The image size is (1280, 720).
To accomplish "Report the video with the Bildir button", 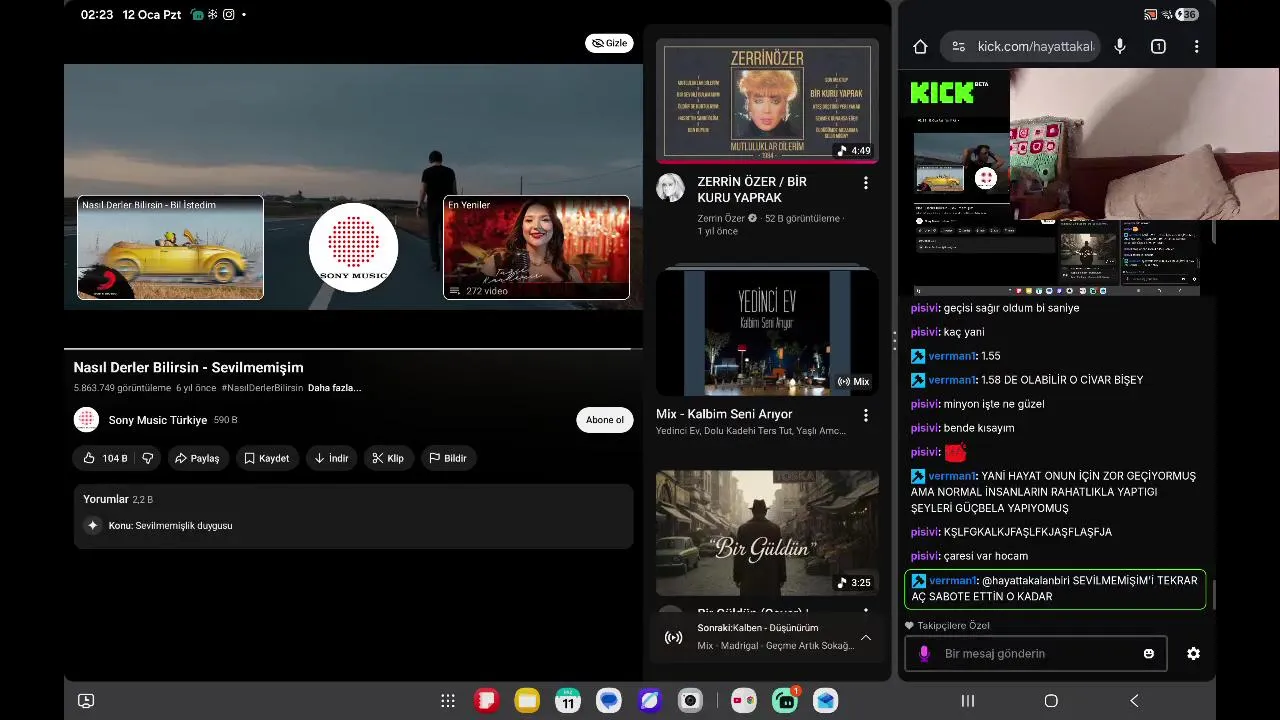I will point(448,458).
